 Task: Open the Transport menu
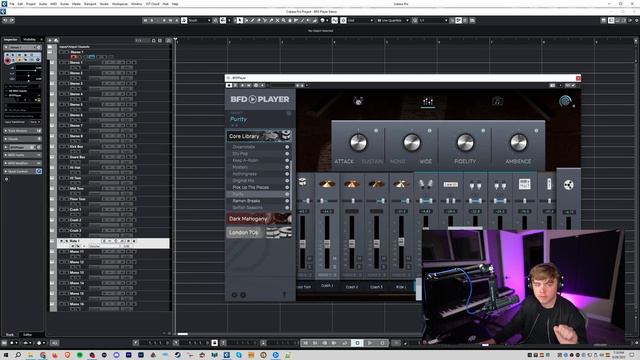[x=90, y=4]
